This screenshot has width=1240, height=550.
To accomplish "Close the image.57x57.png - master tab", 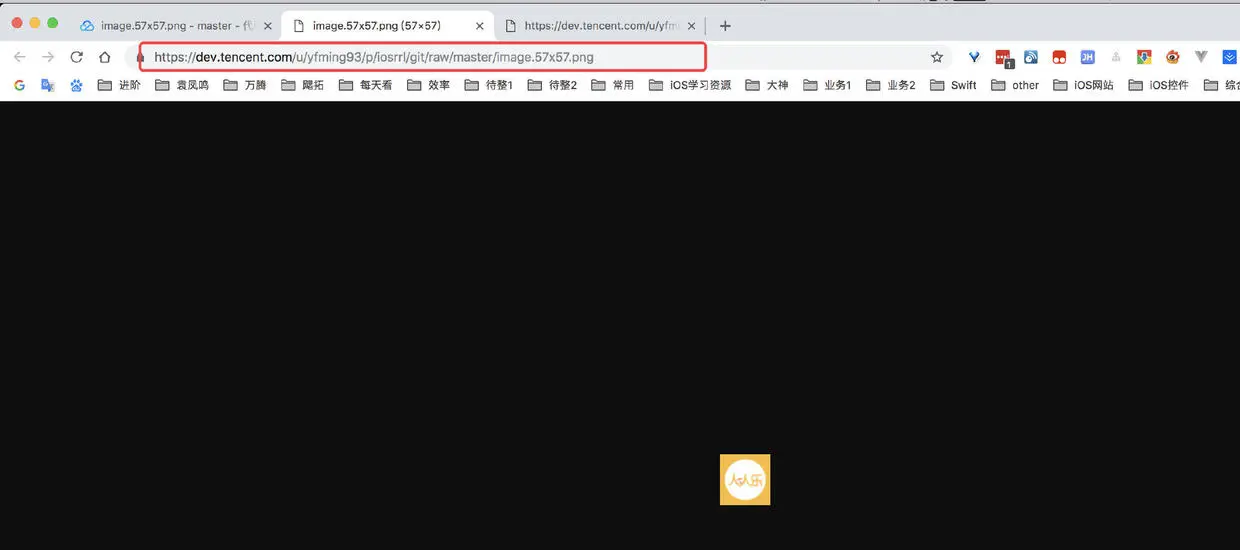I will [267, 26].
